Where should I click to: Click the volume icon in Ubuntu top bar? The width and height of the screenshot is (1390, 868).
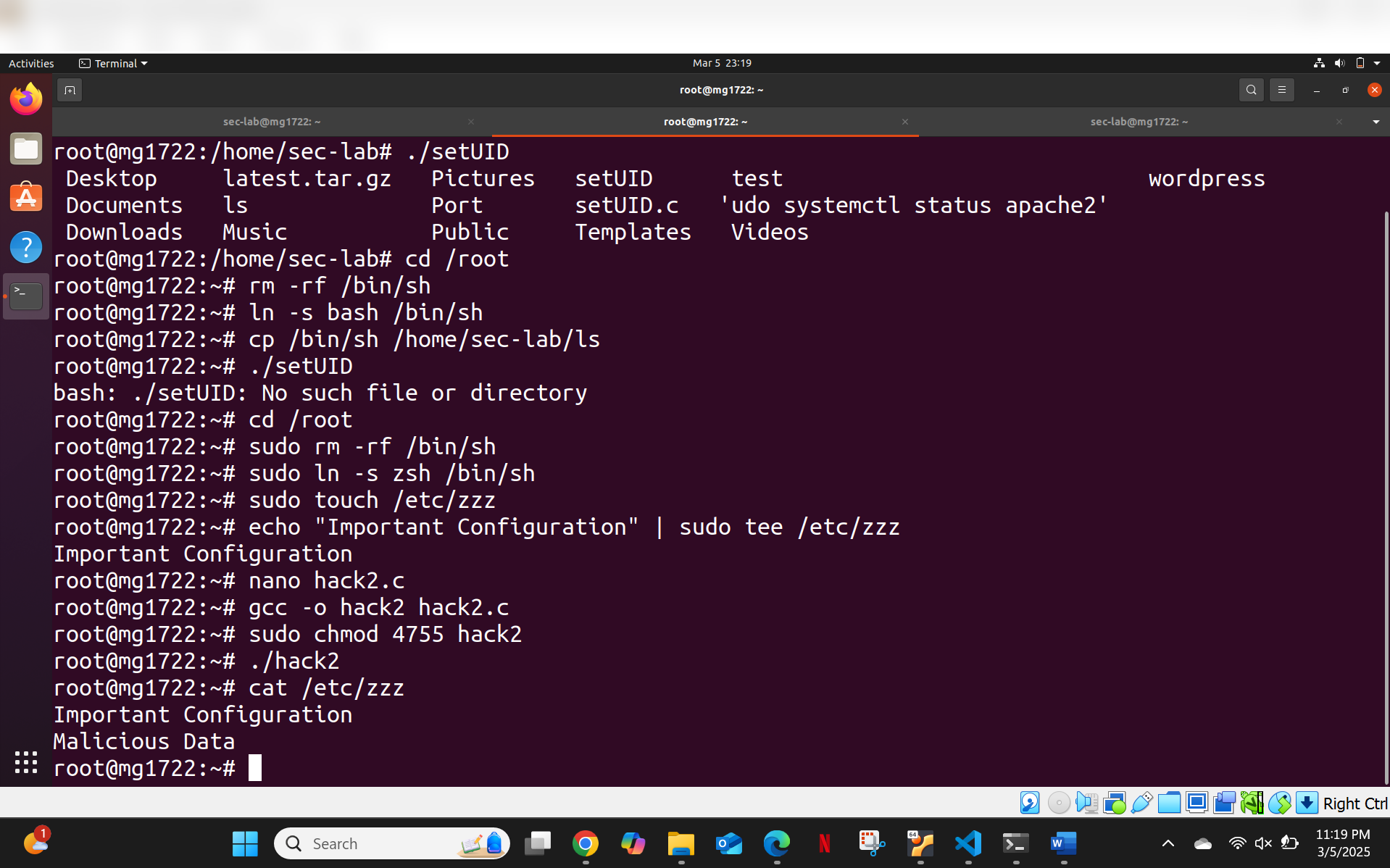[x=1339, y=63]
